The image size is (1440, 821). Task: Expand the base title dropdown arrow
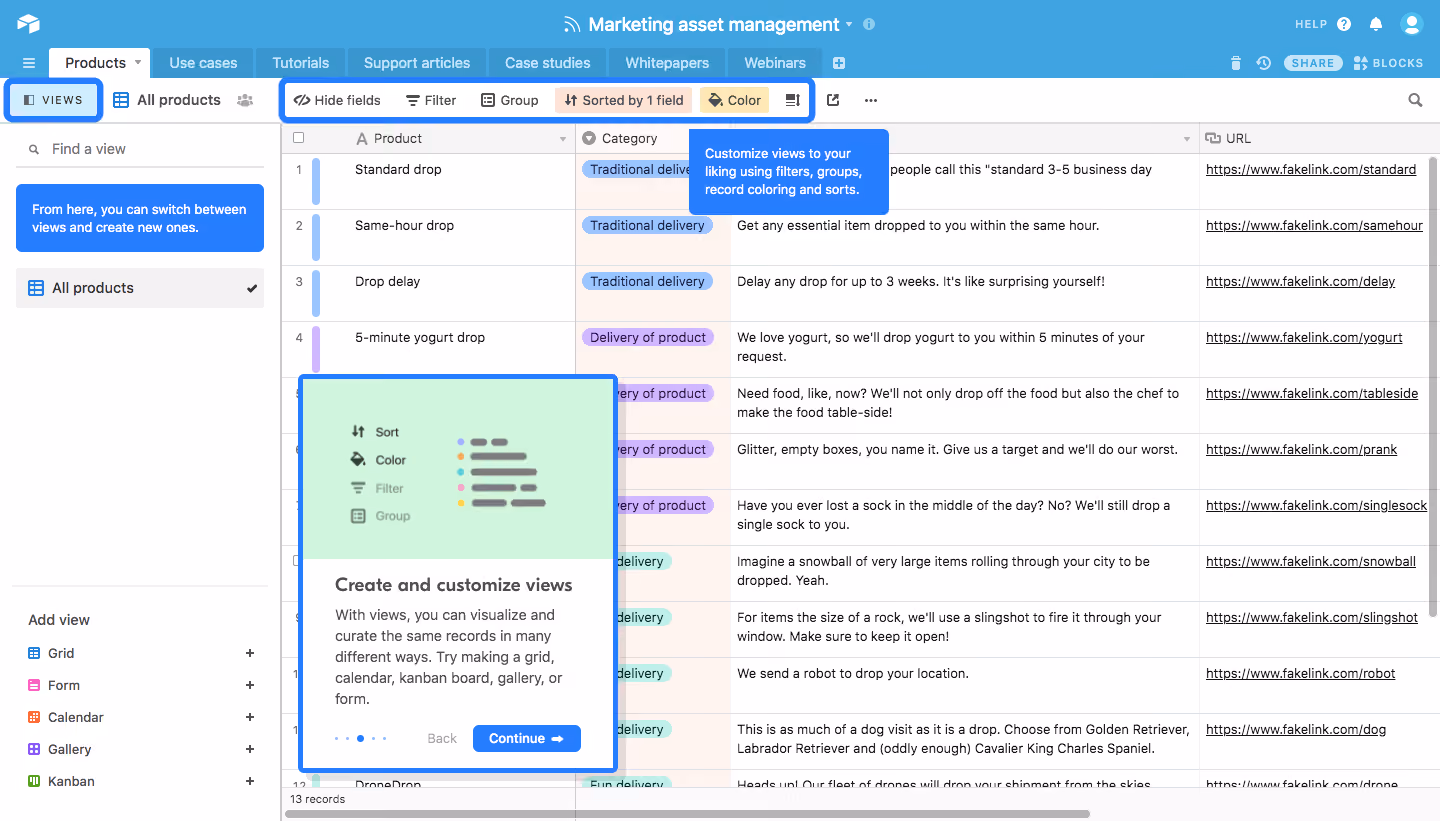click(849, 24)
